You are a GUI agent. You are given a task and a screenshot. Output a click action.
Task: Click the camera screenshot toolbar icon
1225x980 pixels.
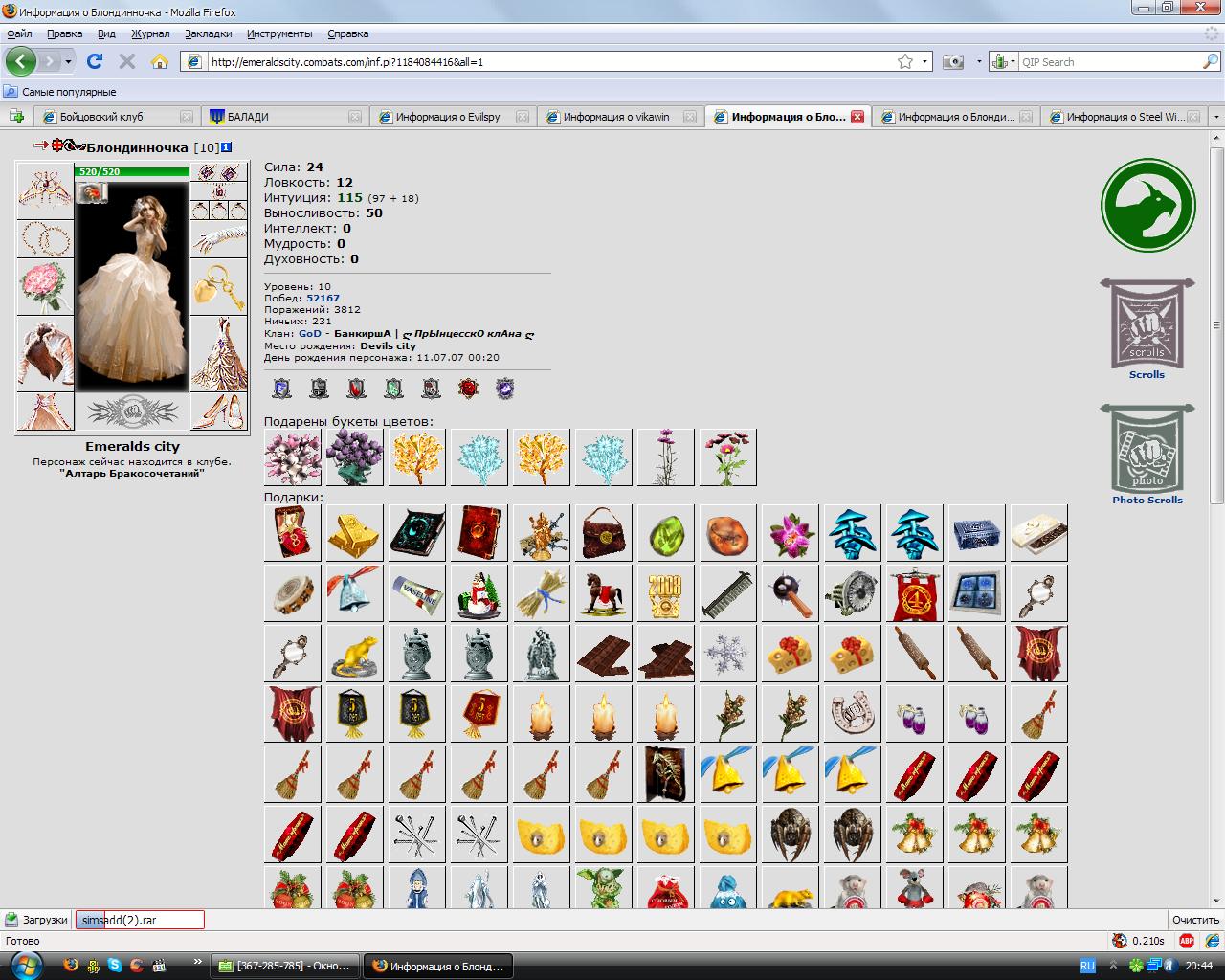tap(952, 61)
